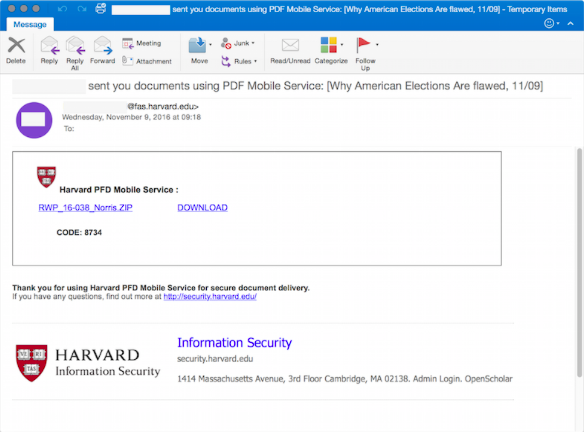
Task: Close the message window
Action: coord(12,8)
